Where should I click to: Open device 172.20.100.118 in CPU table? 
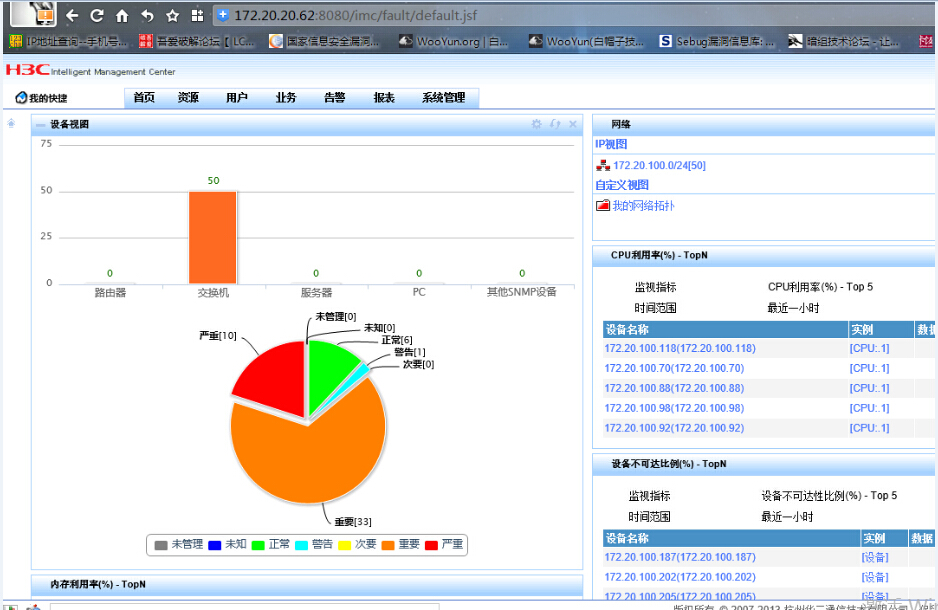[x=680, y=349]
